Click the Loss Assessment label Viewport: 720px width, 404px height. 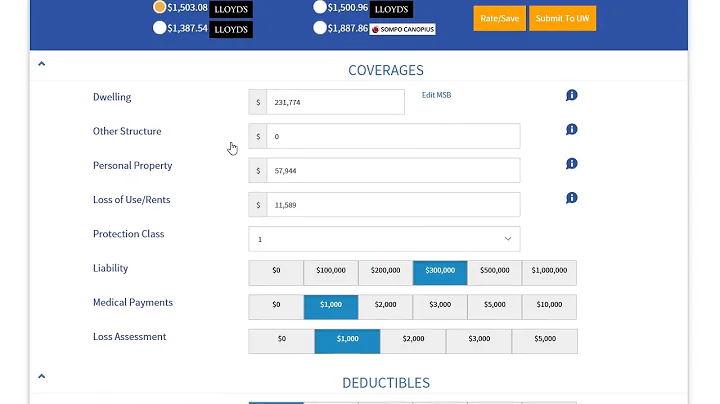129,337
